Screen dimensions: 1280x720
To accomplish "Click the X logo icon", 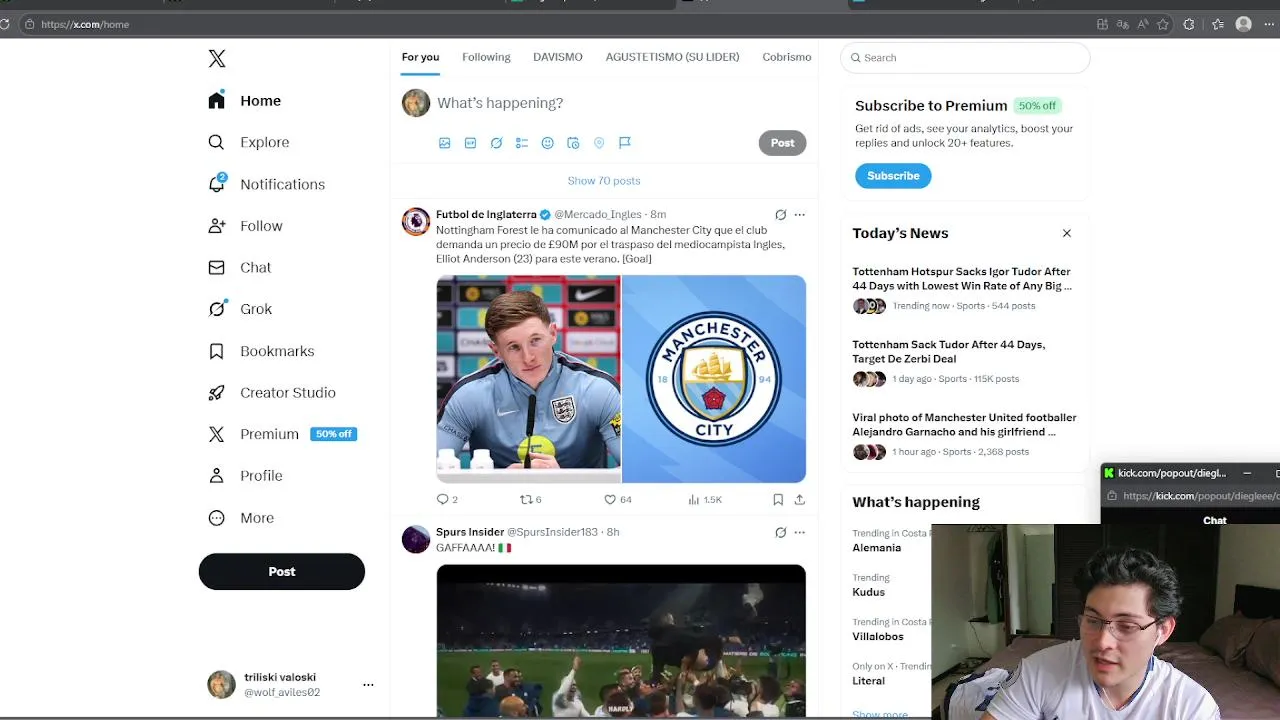I will pos(217,58).
